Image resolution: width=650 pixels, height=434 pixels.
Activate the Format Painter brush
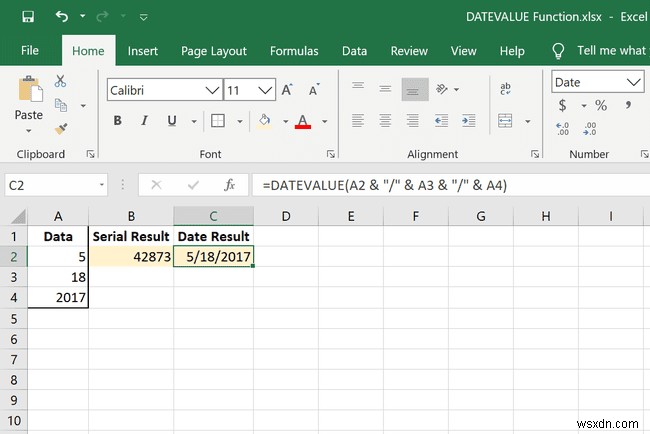coord(61,129)
